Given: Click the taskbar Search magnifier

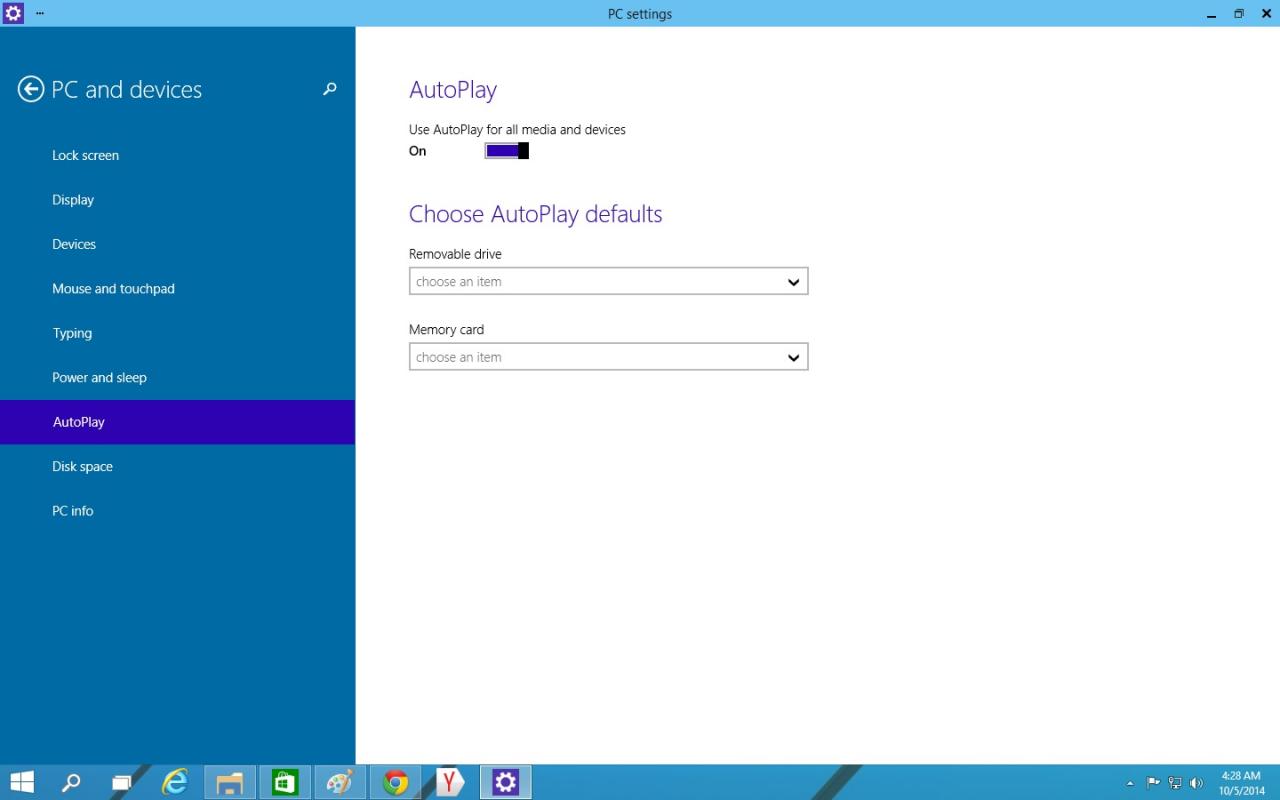Looking at the screenshot, I should pyautogui.click(x=71, y=782).
